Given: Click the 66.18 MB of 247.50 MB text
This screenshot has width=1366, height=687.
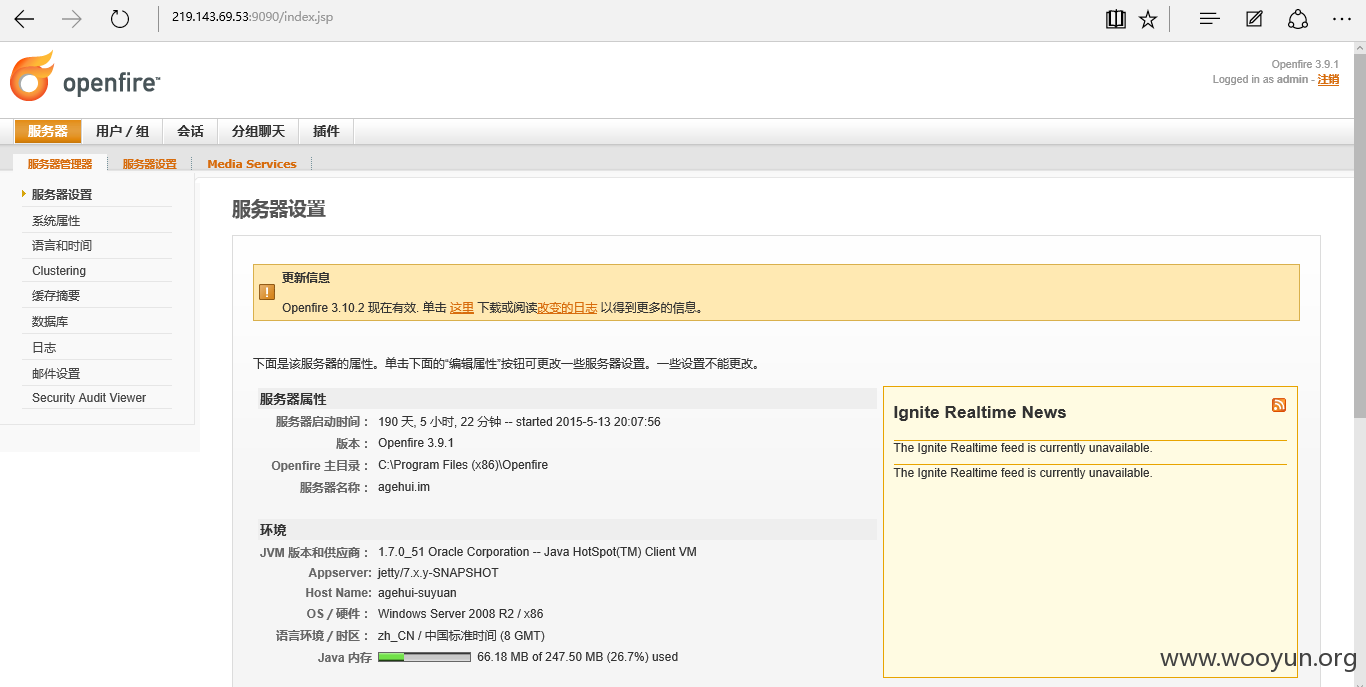Looking at the screenshot, I should [x=578, y=657].
